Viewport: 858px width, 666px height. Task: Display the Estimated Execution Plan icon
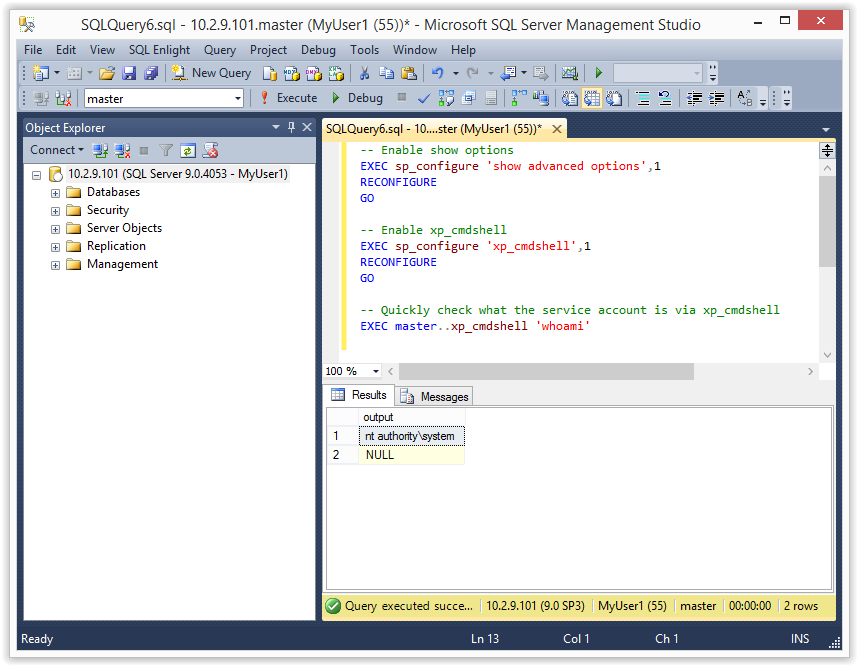tap(446, 99)
